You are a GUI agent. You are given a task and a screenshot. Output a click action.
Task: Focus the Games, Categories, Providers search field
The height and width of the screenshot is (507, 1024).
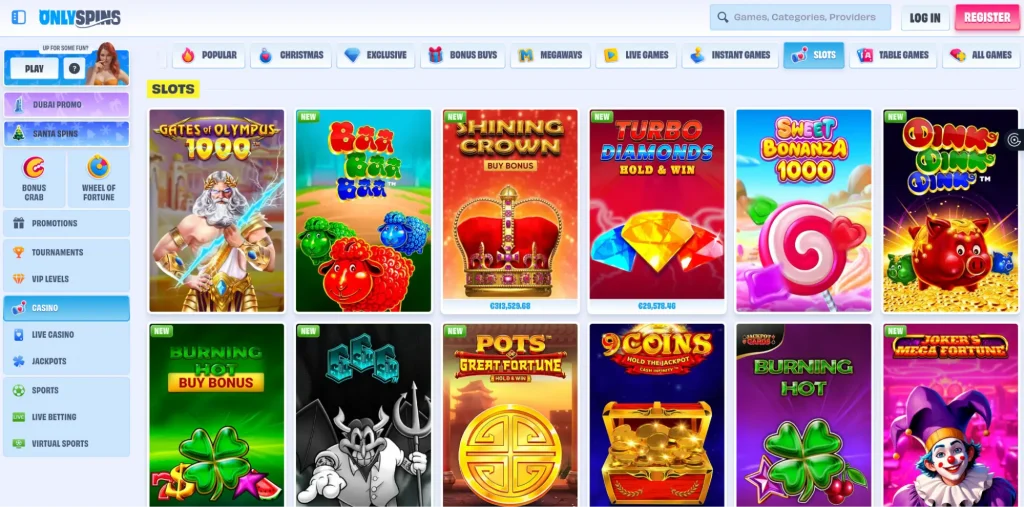tap(800, 18)
